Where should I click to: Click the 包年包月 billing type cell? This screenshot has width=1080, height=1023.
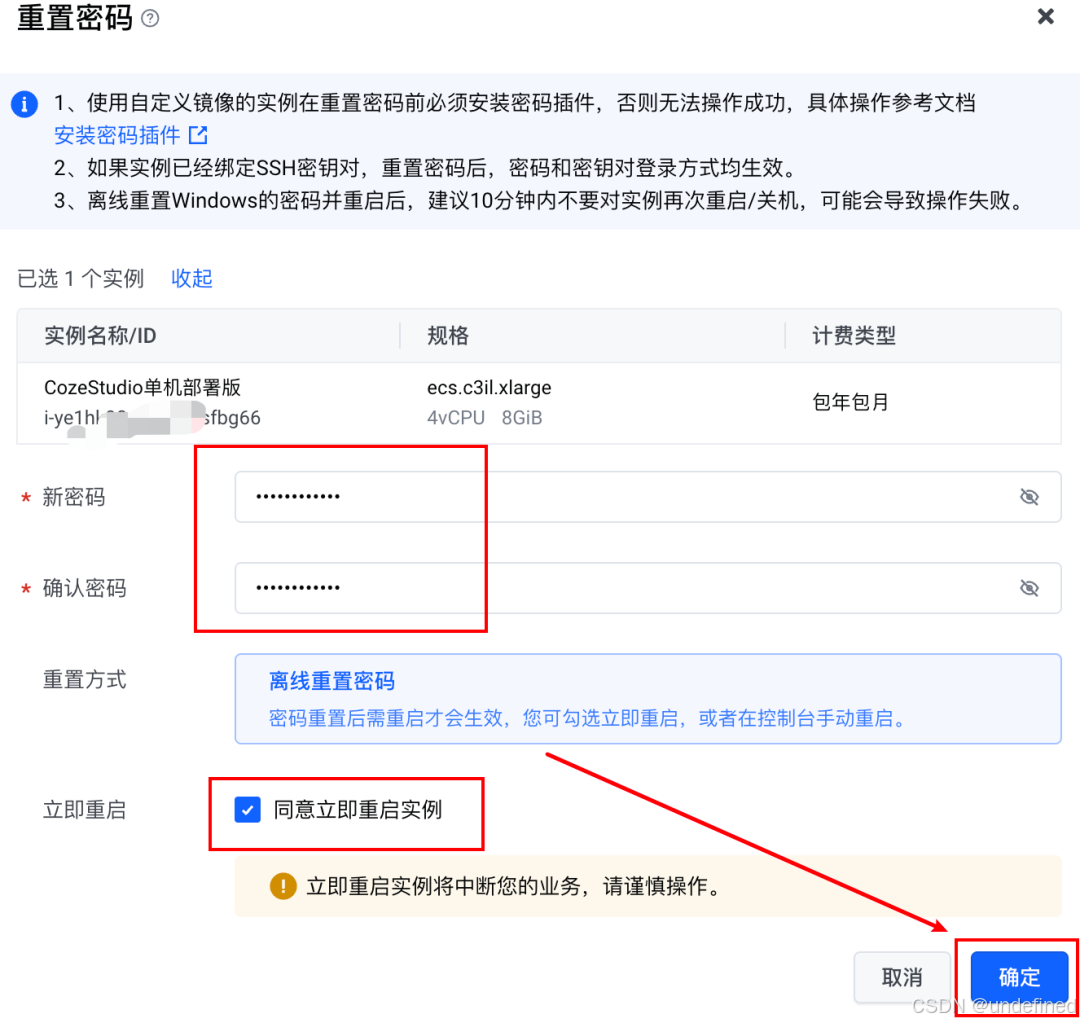pos(851,402)
